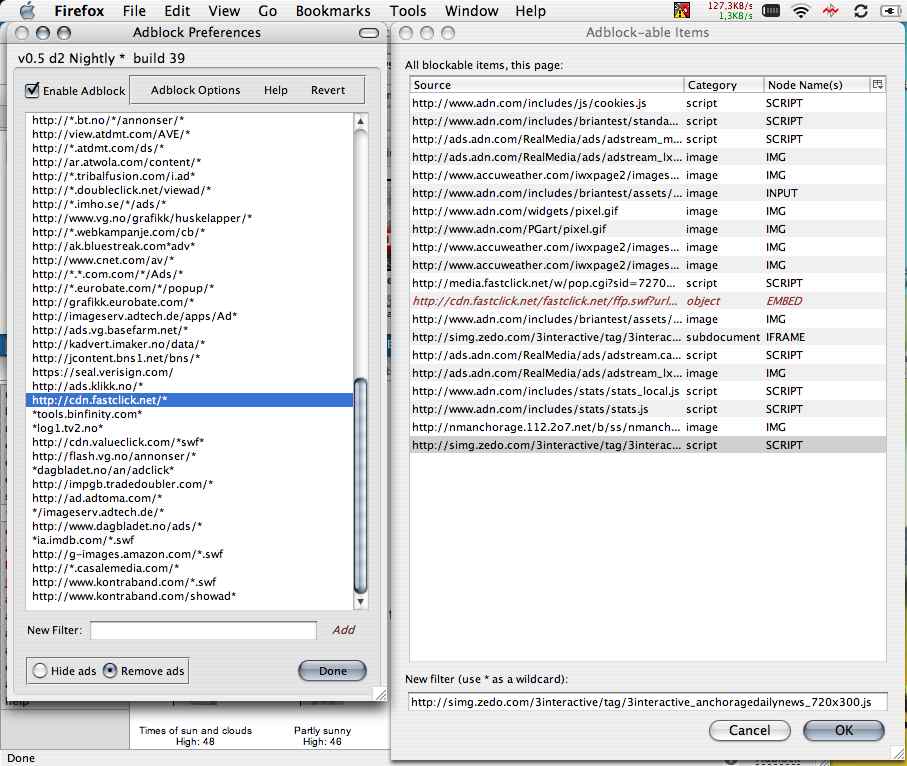Screen dimensions: 907x766
Task: Open the Help menu in Adblock Preferences
Action: click(x=275, y=90)
